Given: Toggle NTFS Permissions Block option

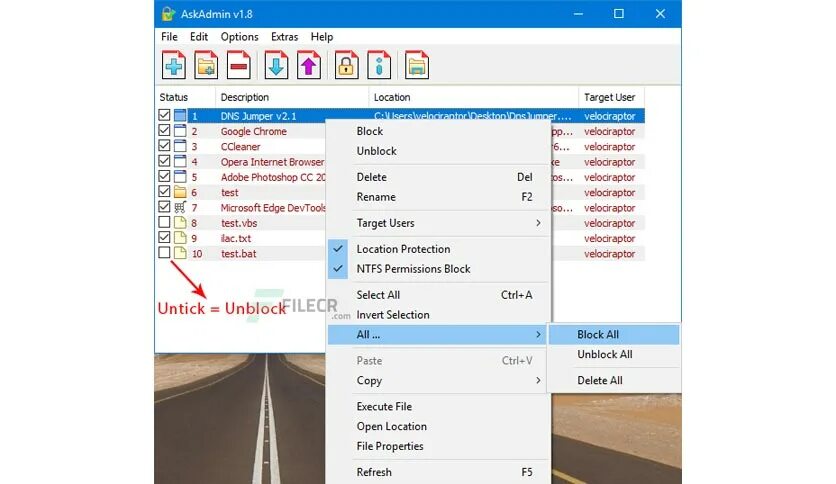Looking at the screenshot, I should coord(437,269).
